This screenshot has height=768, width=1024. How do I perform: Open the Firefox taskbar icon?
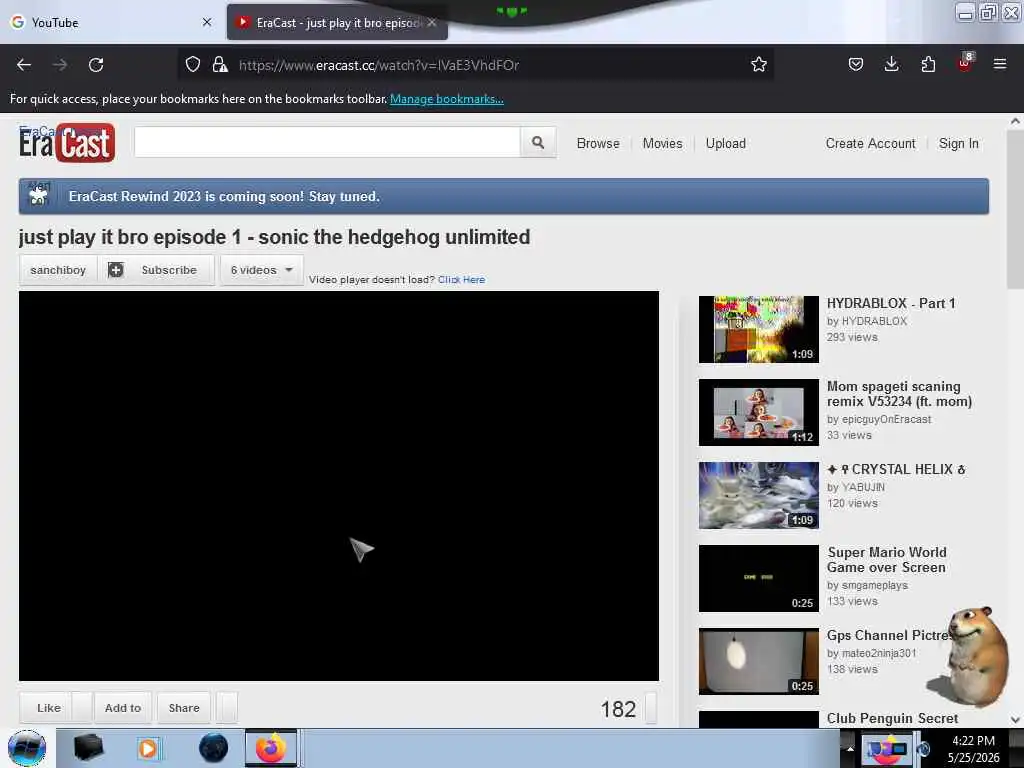click(x=270, y=748)
